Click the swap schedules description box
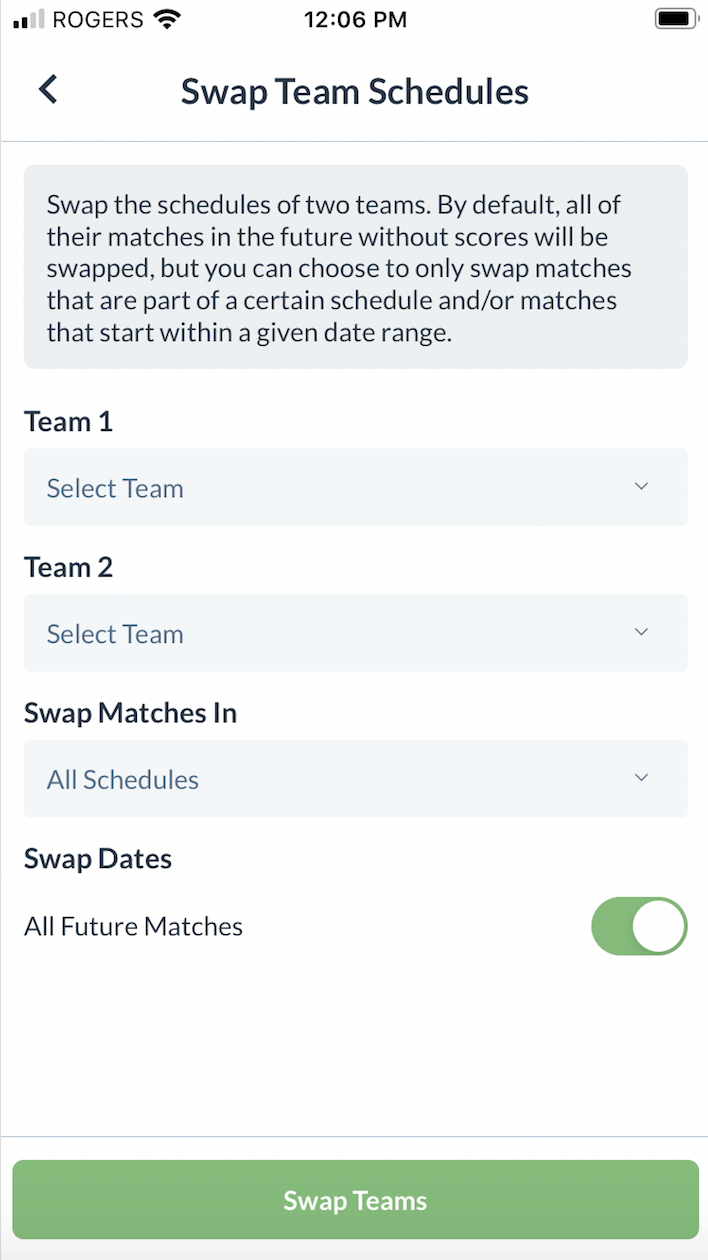Viewport: 708px width, 1260px height. [x=355, y=268]
